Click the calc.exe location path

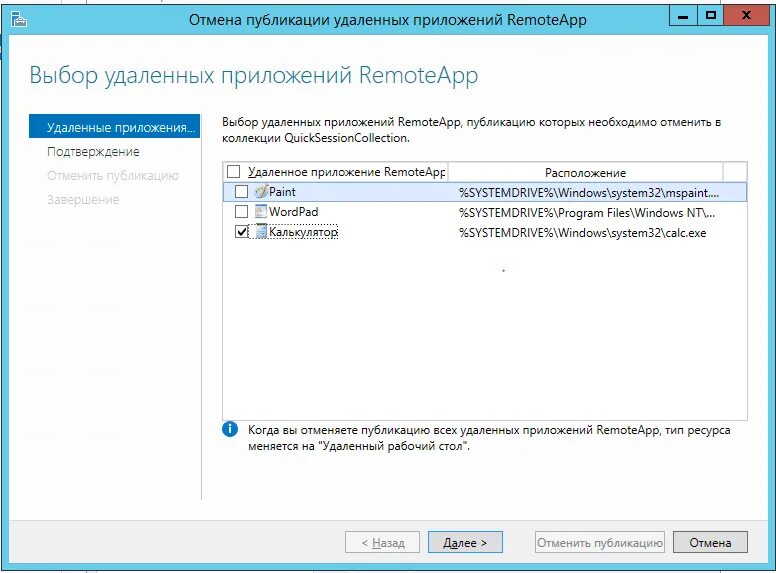(x=582, y=233)
